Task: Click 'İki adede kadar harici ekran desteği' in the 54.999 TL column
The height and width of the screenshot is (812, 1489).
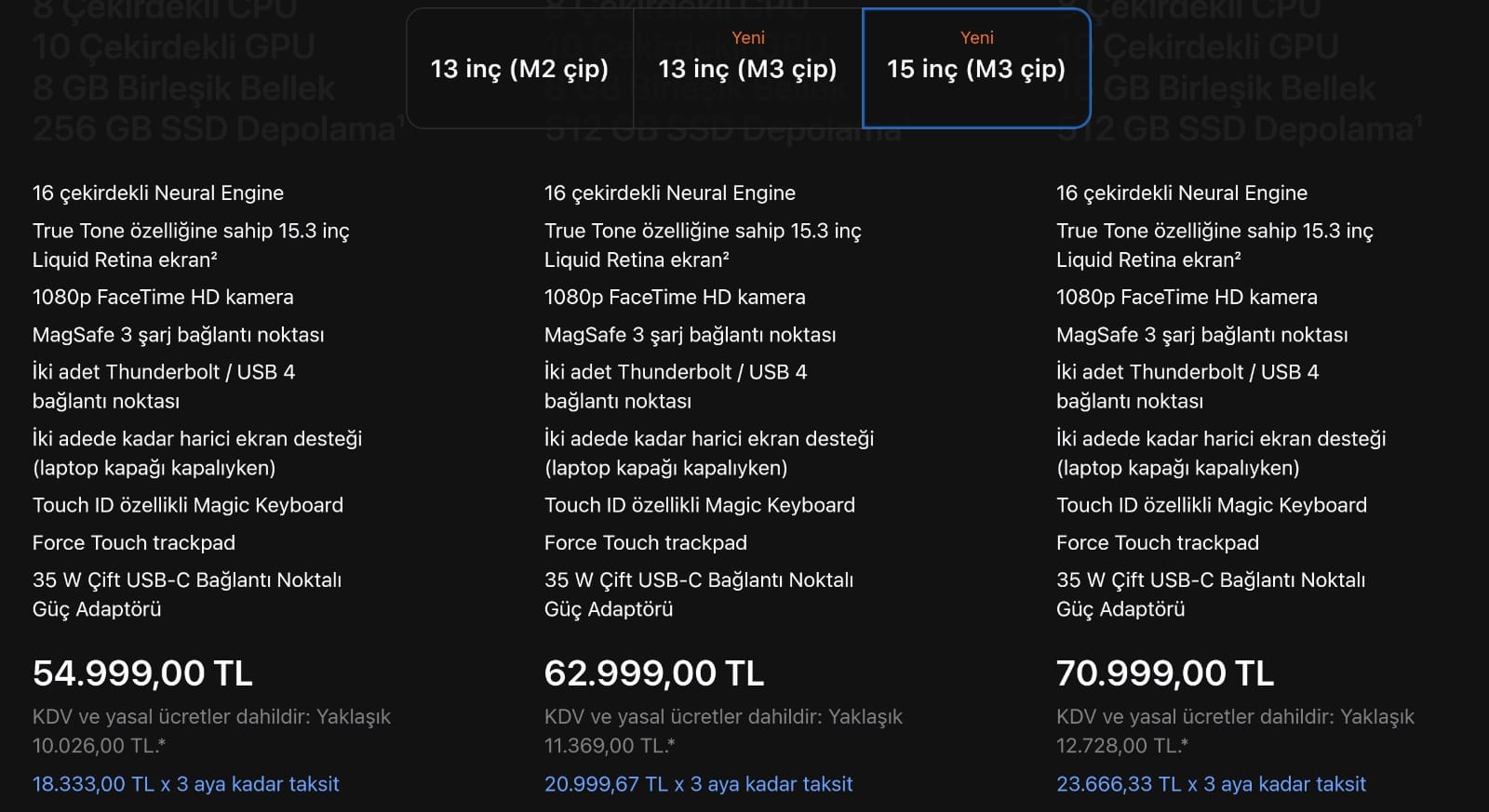Action: (197, 439)
